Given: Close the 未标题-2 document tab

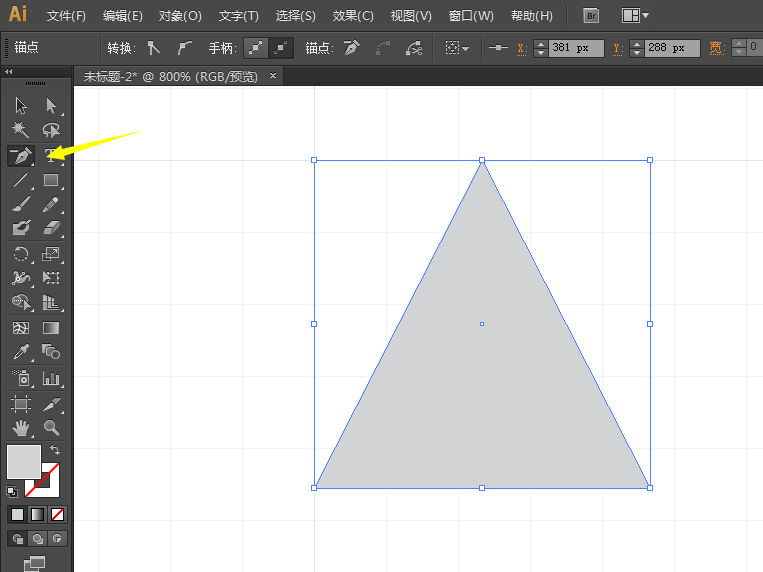Looking at the screenshot, I should (273, 75).
